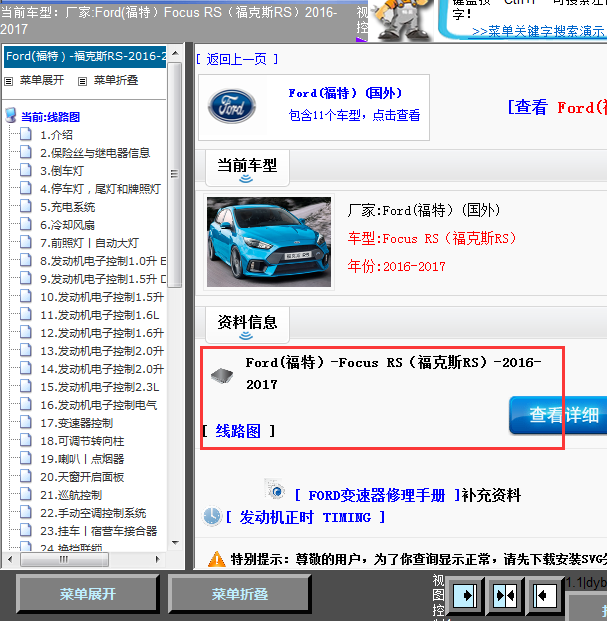Image resolution: width=607 pixels, height=621 pixels.
Task: Click the page icon beside 3.倒车灯
Action: 26,170
